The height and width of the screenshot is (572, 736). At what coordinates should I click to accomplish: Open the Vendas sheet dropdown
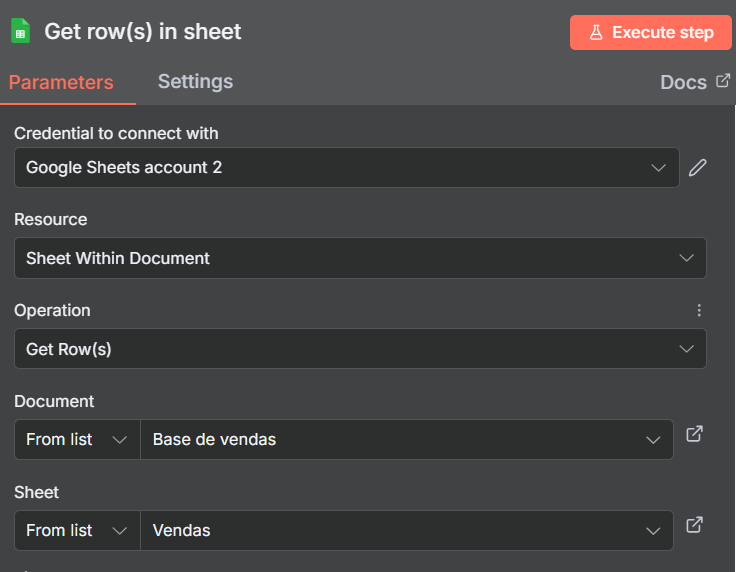pyautogui.click(x=407, y=531)
